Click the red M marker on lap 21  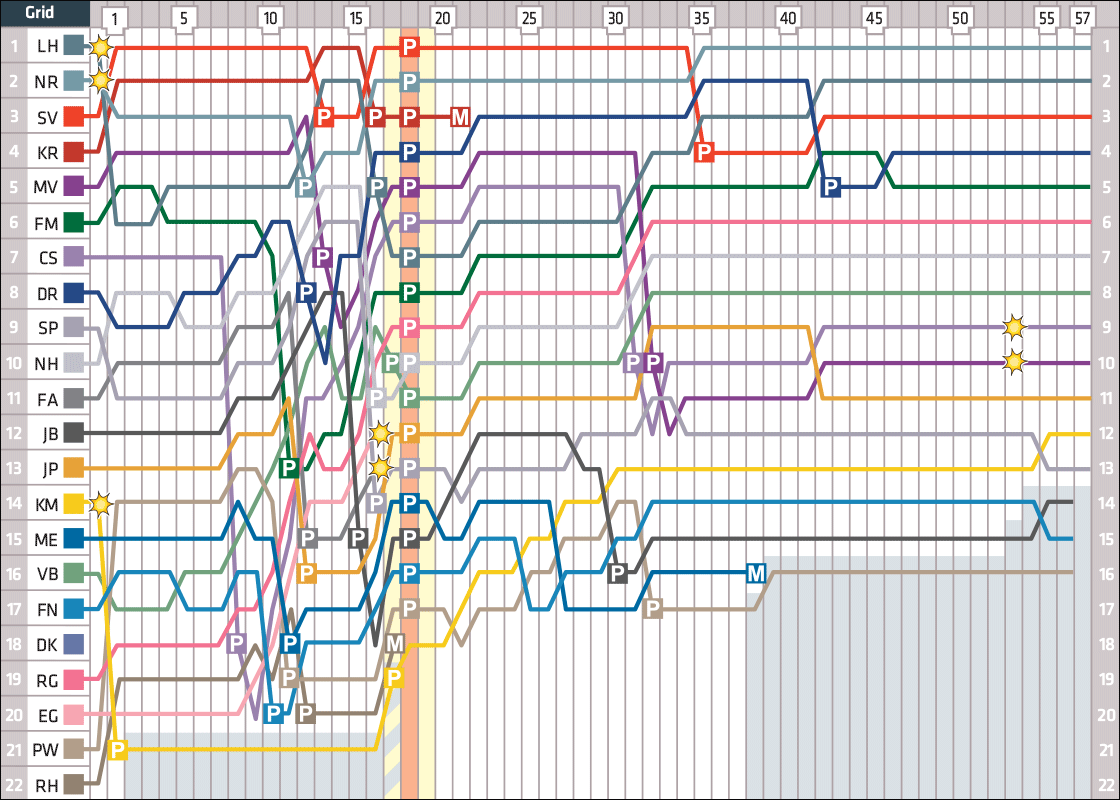coord(460,116)
